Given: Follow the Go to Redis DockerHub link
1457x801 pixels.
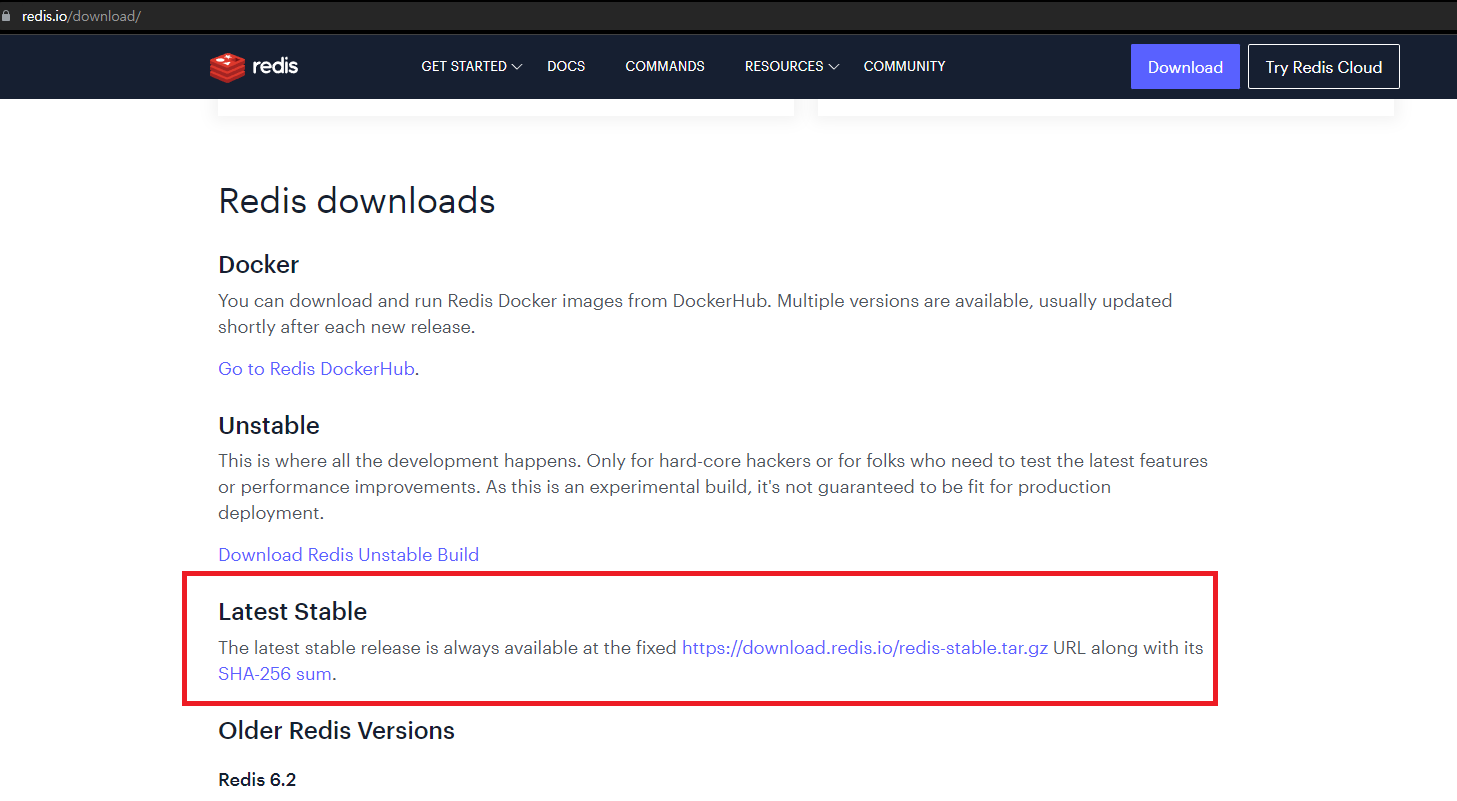Looking at the screenshot, I should (316, 369).
